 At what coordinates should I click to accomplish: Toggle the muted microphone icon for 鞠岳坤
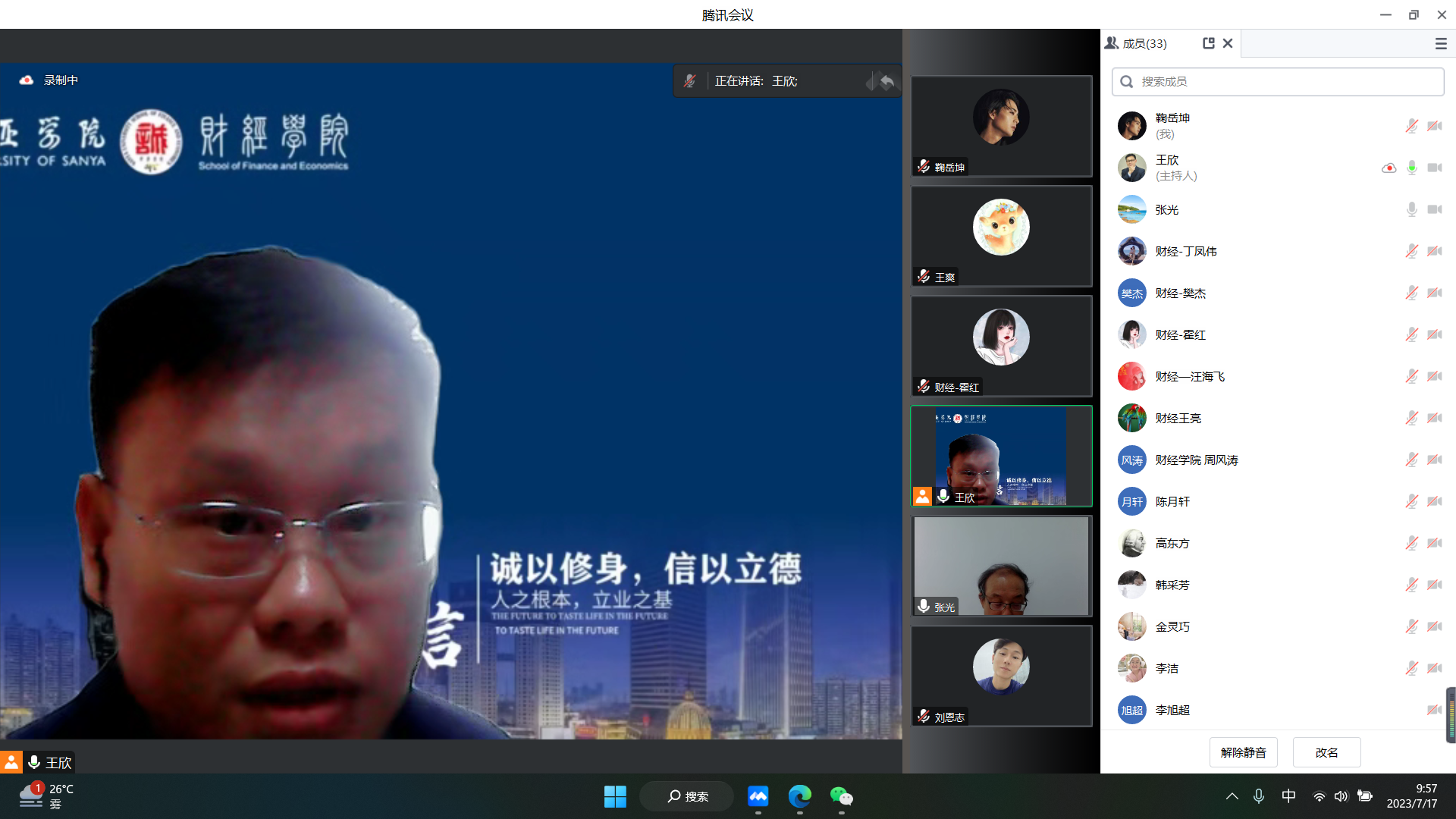coord(1411,126)
